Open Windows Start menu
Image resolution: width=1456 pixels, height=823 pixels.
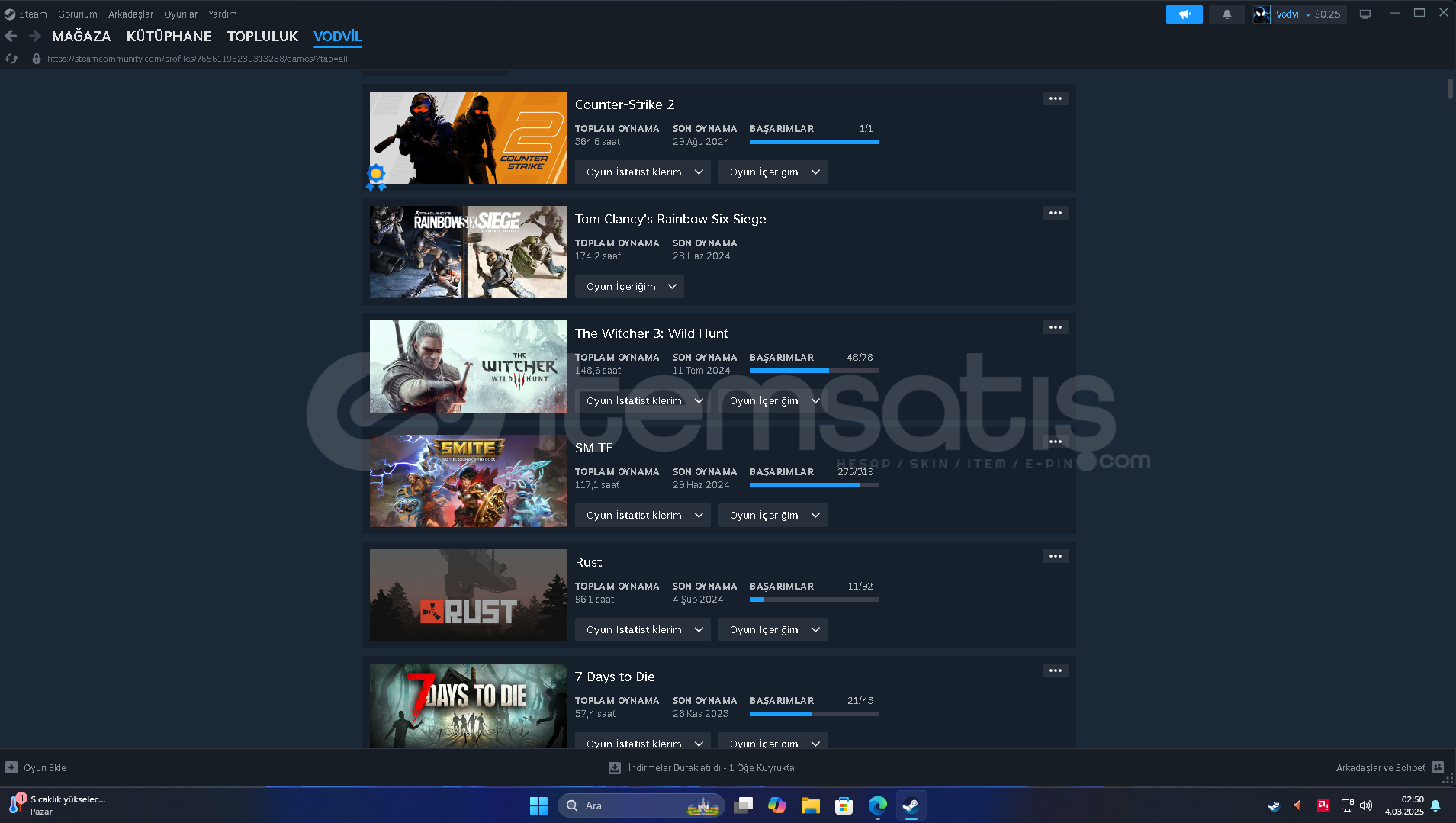[x=538, y=805]
